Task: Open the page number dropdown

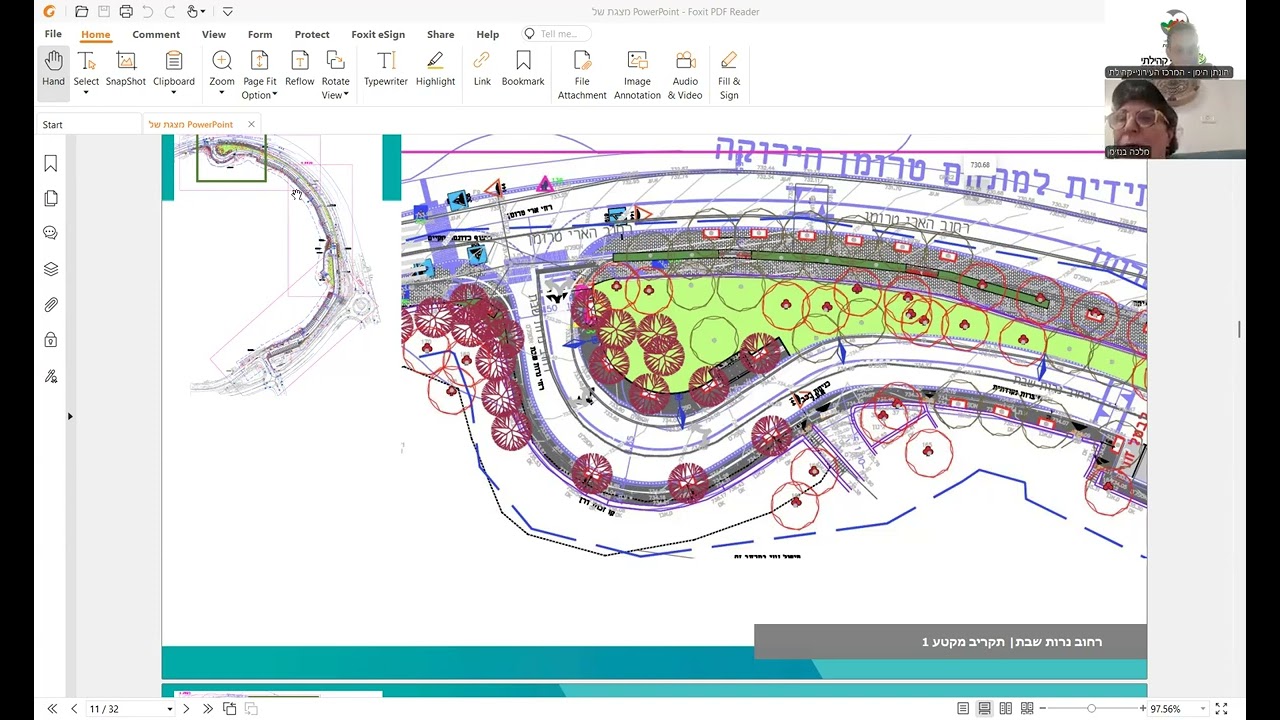Action: coord(169,709)
